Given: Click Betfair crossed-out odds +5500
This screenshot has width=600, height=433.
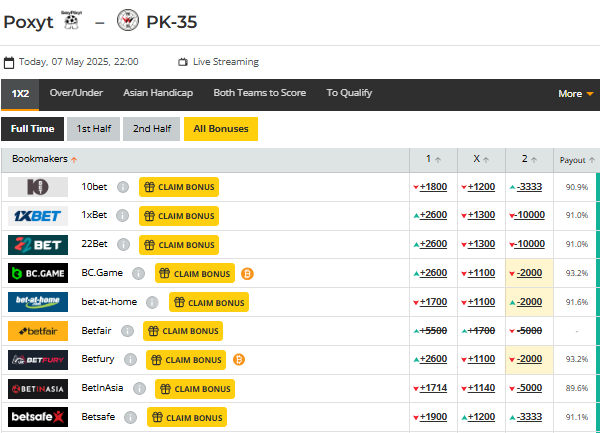Looking at the screenshot, I should click(x=433, y=330).
